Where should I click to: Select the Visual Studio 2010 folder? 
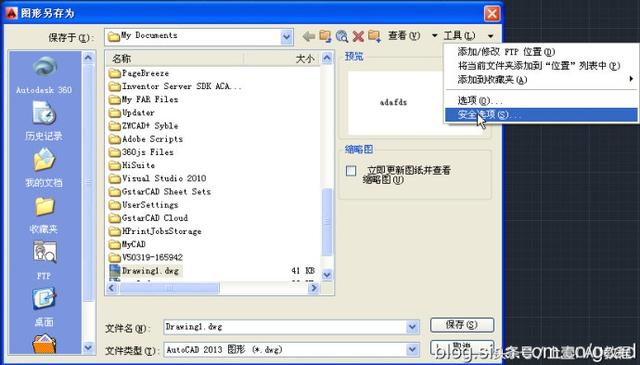click(x=158, y=178)
